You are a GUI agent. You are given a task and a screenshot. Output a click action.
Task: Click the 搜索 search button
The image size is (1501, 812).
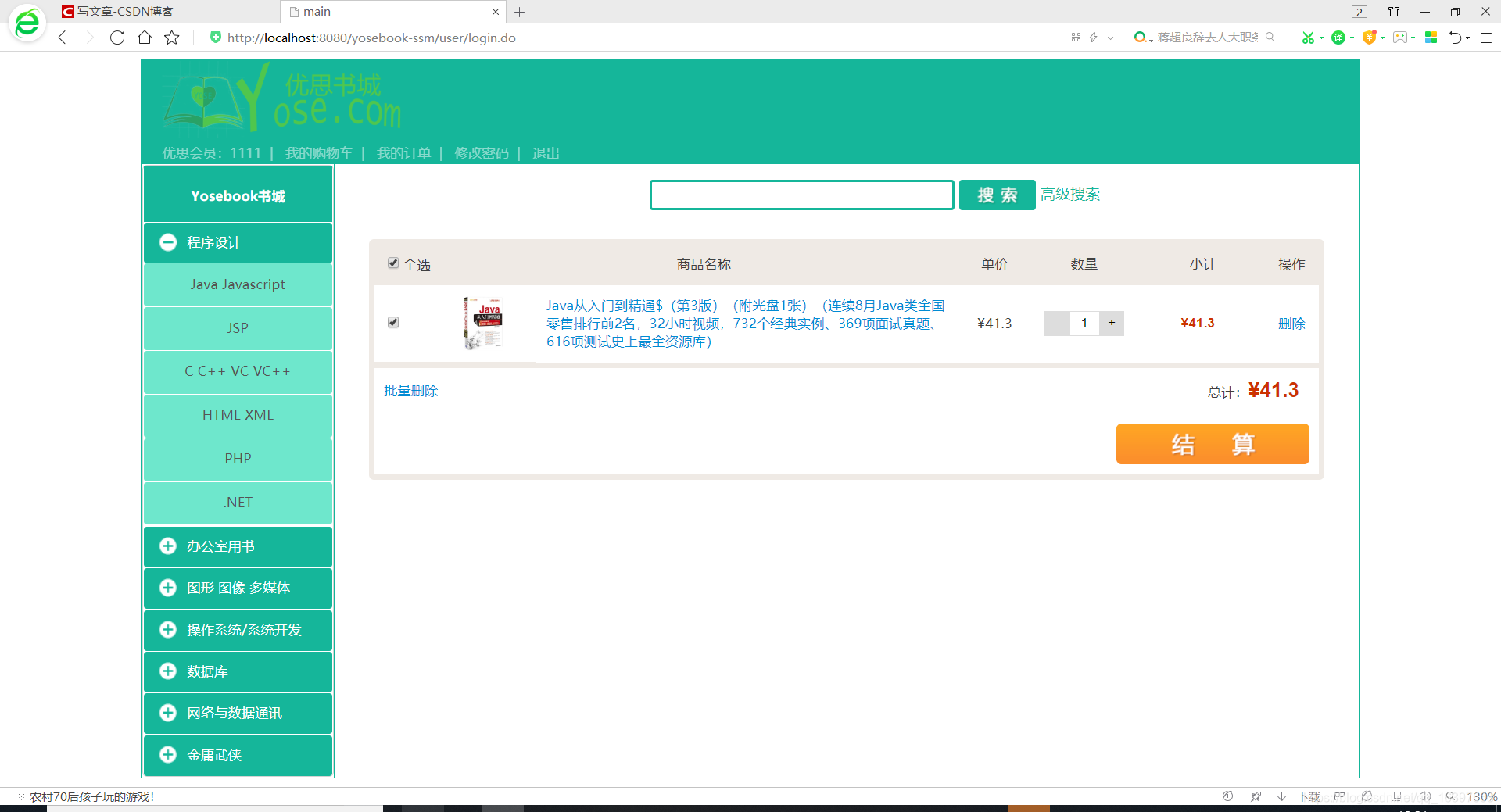click(997, 195)
